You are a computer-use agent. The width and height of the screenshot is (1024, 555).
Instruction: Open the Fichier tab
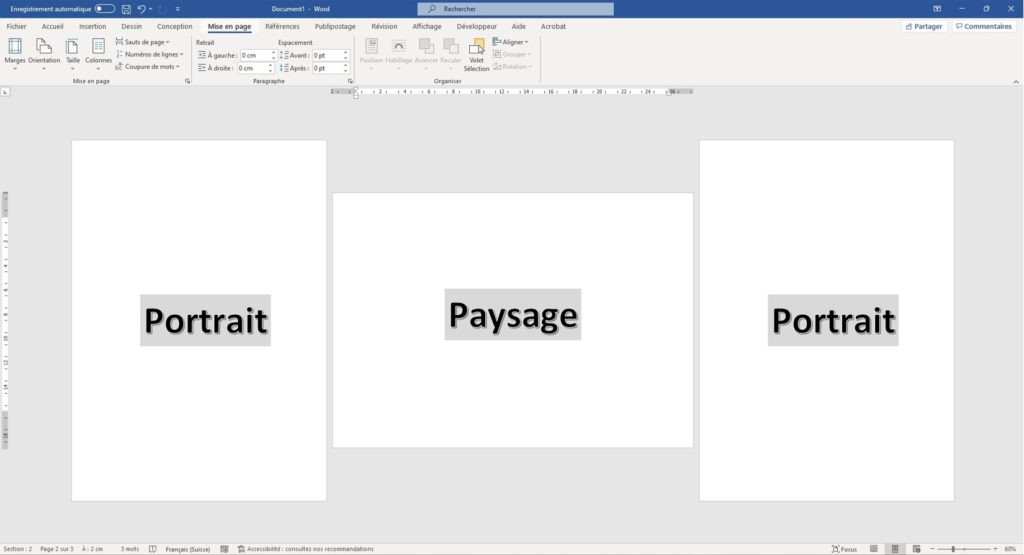point(16,27)
